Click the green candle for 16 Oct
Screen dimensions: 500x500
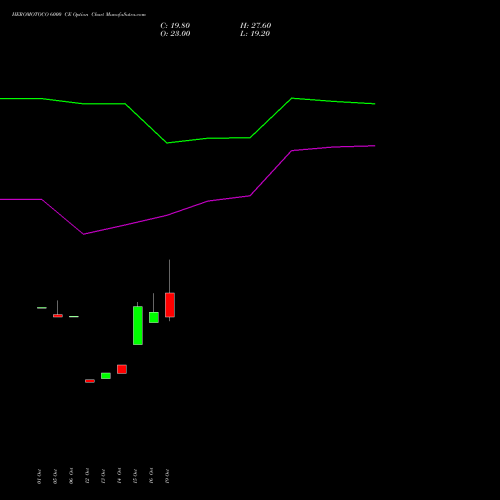154,317
